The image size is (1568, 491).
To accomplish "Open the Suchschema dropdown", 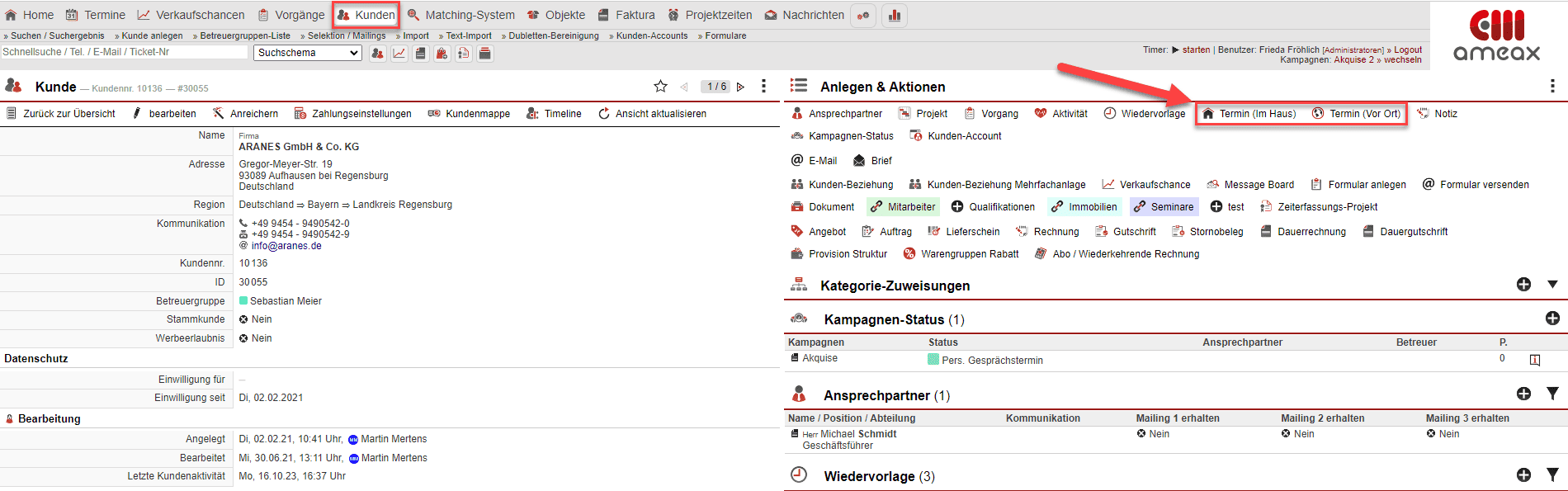I will pyautogui.click(x=308, y=53).
